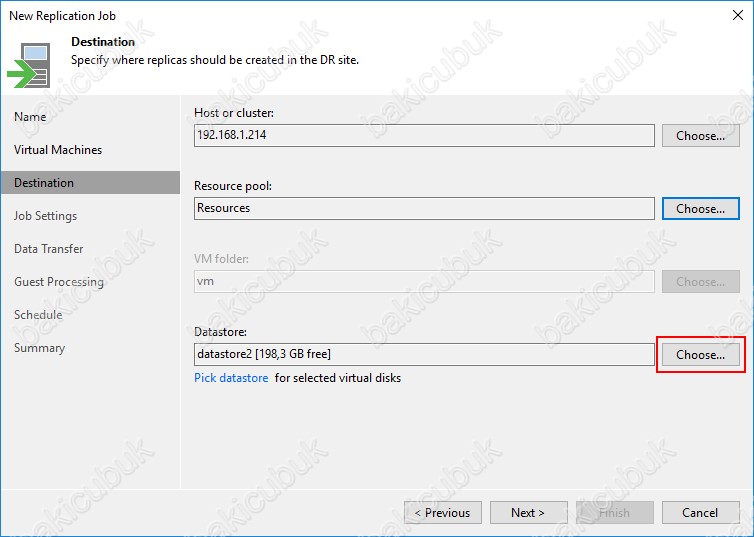Click the Datastore field showing datastore2
Screen dimensions: 754x537
[x=424, y=355]
